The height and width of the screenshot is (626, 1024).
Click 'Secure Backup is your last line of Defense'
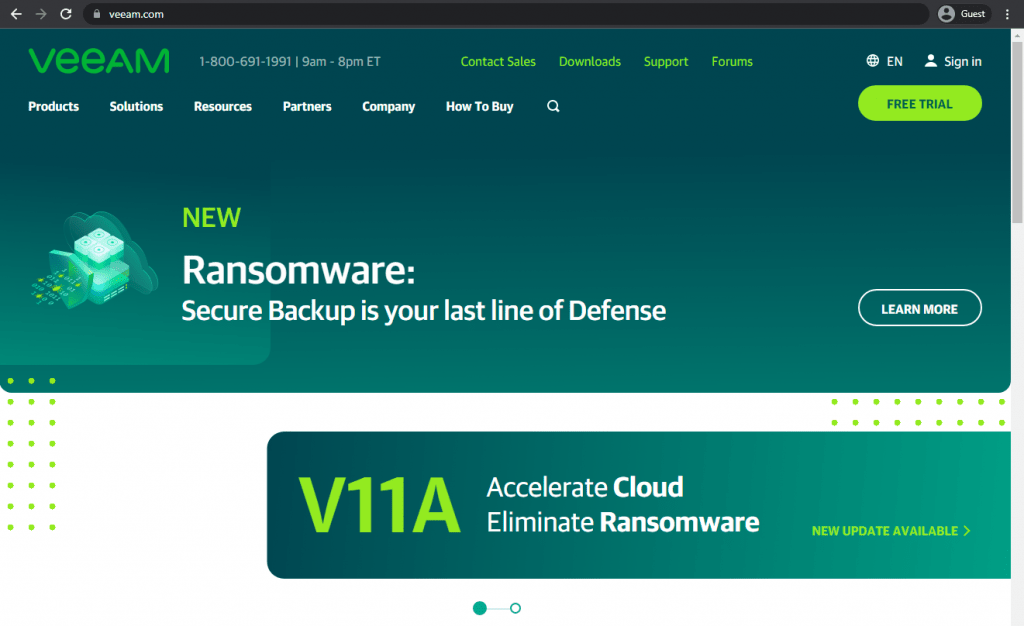click(424, 311)
